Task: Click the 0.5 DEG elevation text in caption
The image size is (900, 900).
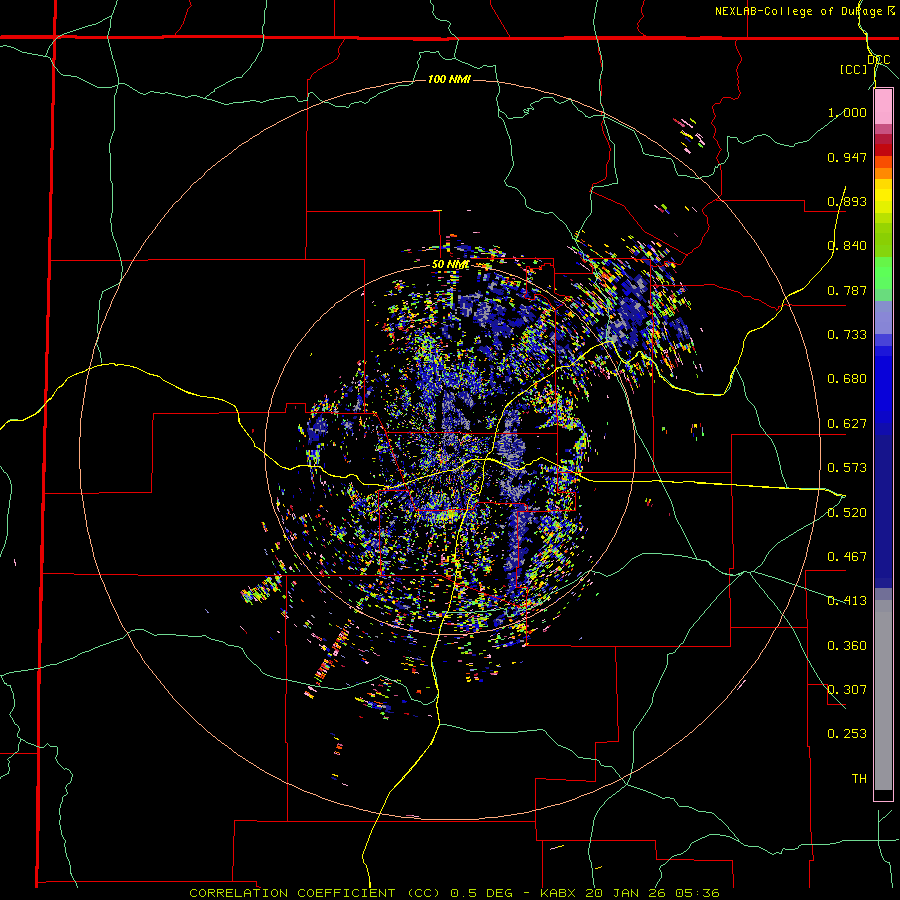Action: 482,893
